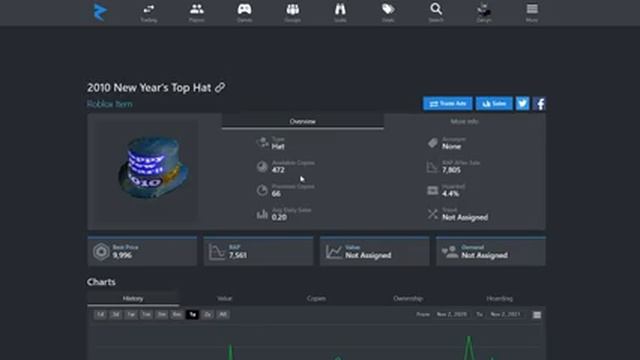Screen dimensions: 640x360
Task: Select the RAP value 7,561
Action: (238, 256)
